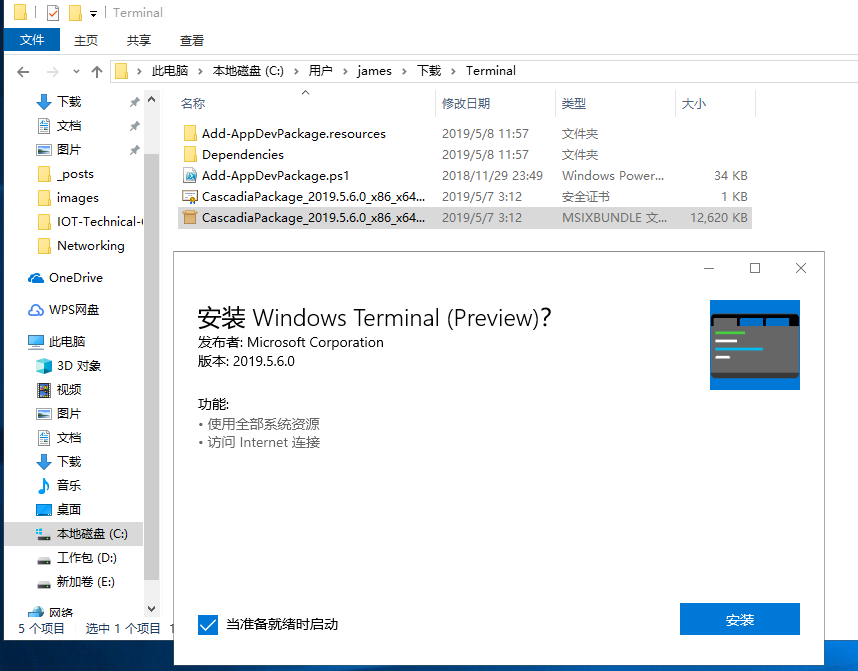Viewport: 858px width, 671px height.
Task: Select drive 新加卷 (E:) in sidebar
Action: coord(85,582)
